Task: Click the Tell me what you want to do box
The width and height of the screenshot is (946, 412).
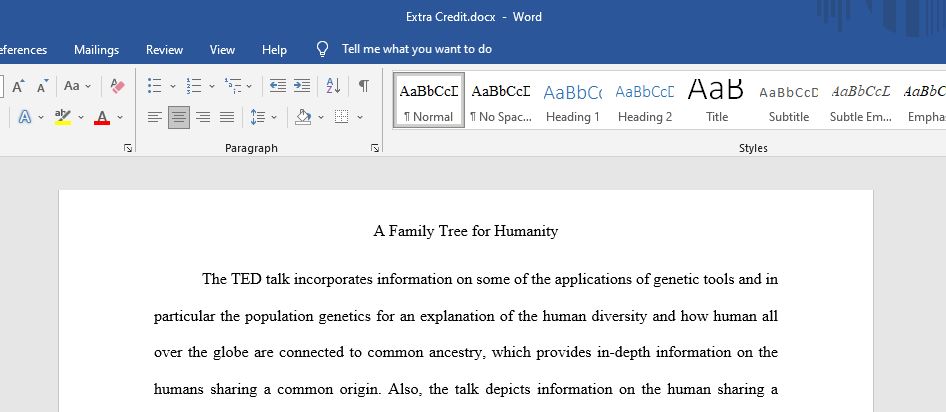Action: click(417, 49)
